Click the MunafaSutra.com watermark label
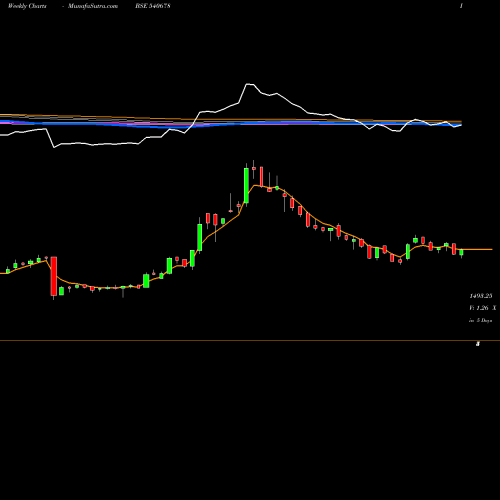Screen dimensions: 500x500 [93, 6]
